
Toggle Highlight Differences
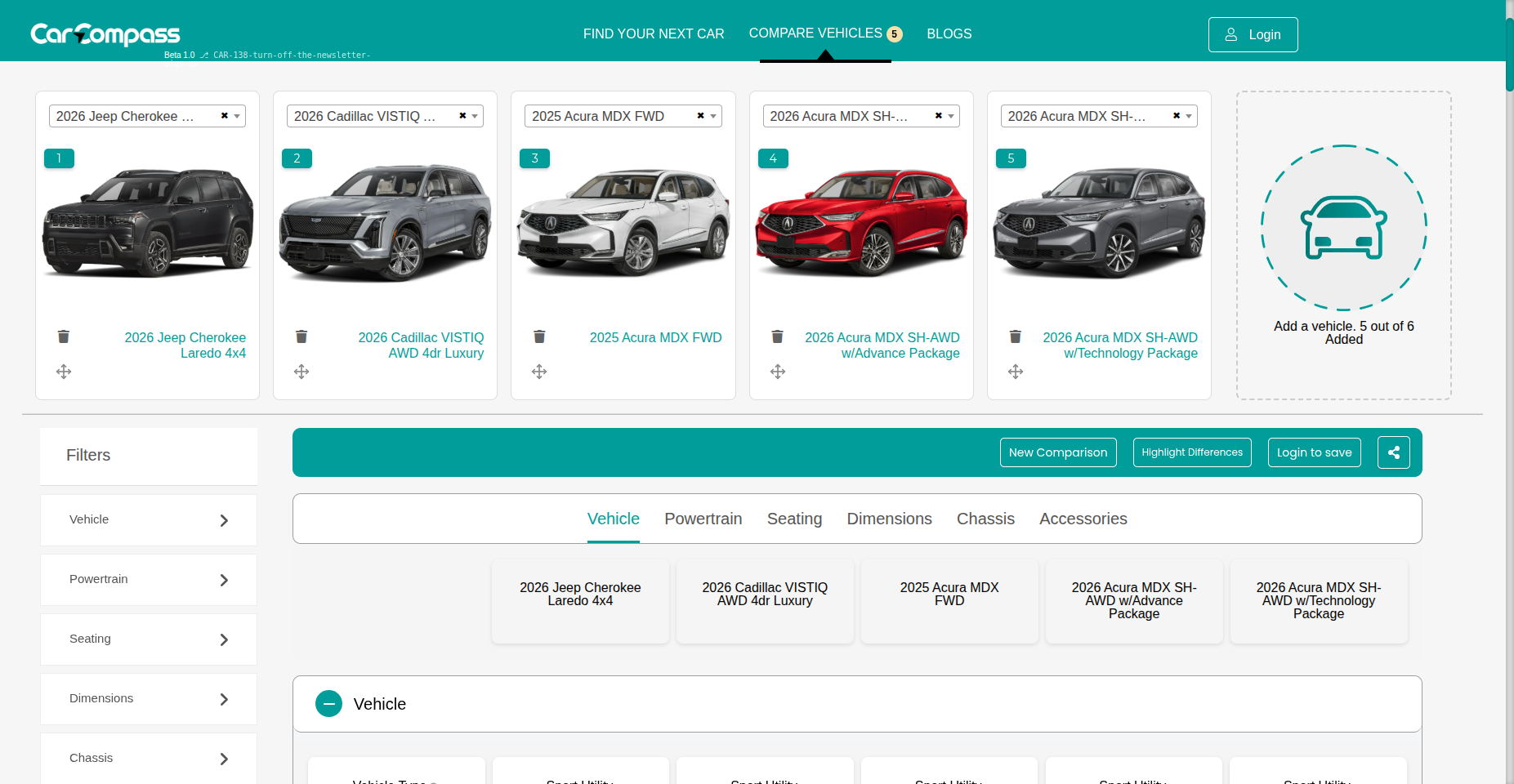coord(1191,452)
